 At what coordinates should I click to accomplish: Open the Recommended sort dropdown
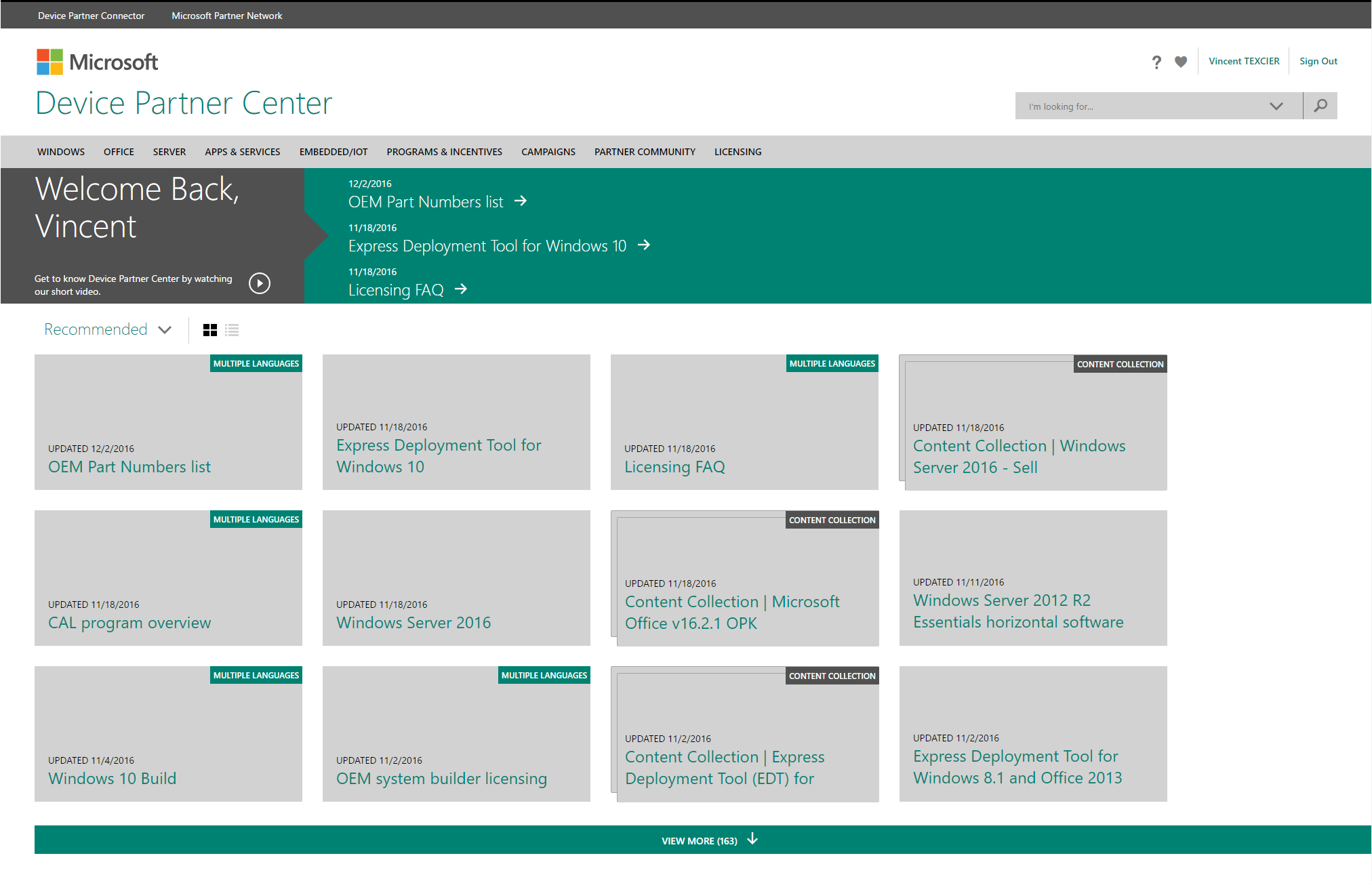[x=107, y=329]
